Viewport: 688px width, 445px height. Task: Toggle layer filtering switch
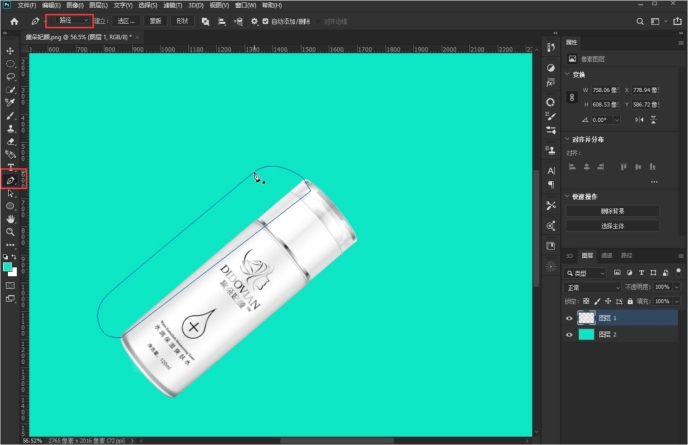[x=678, y=272]
